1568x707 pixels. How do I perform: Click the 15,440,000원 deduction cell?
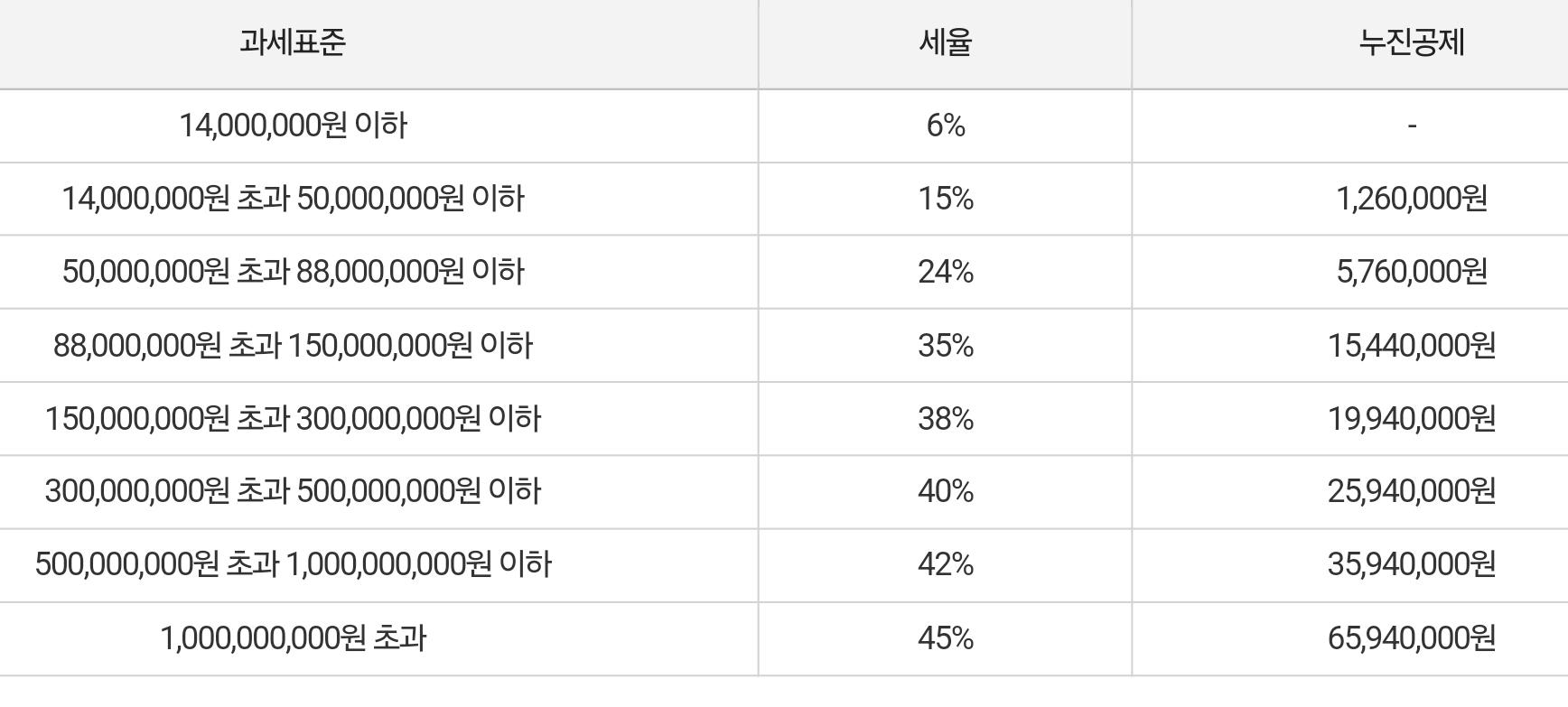click(1411, 346)
